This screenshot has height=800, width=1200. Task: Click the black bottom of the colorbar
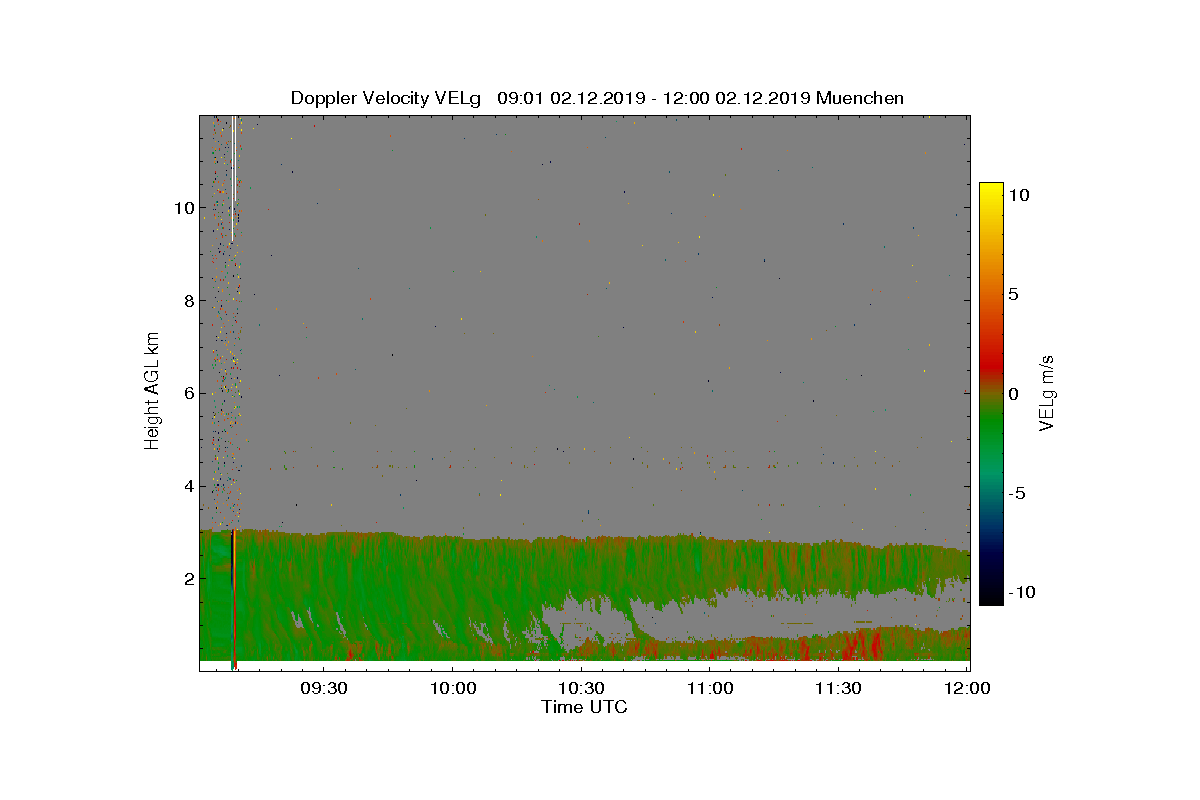pos(990,595)
